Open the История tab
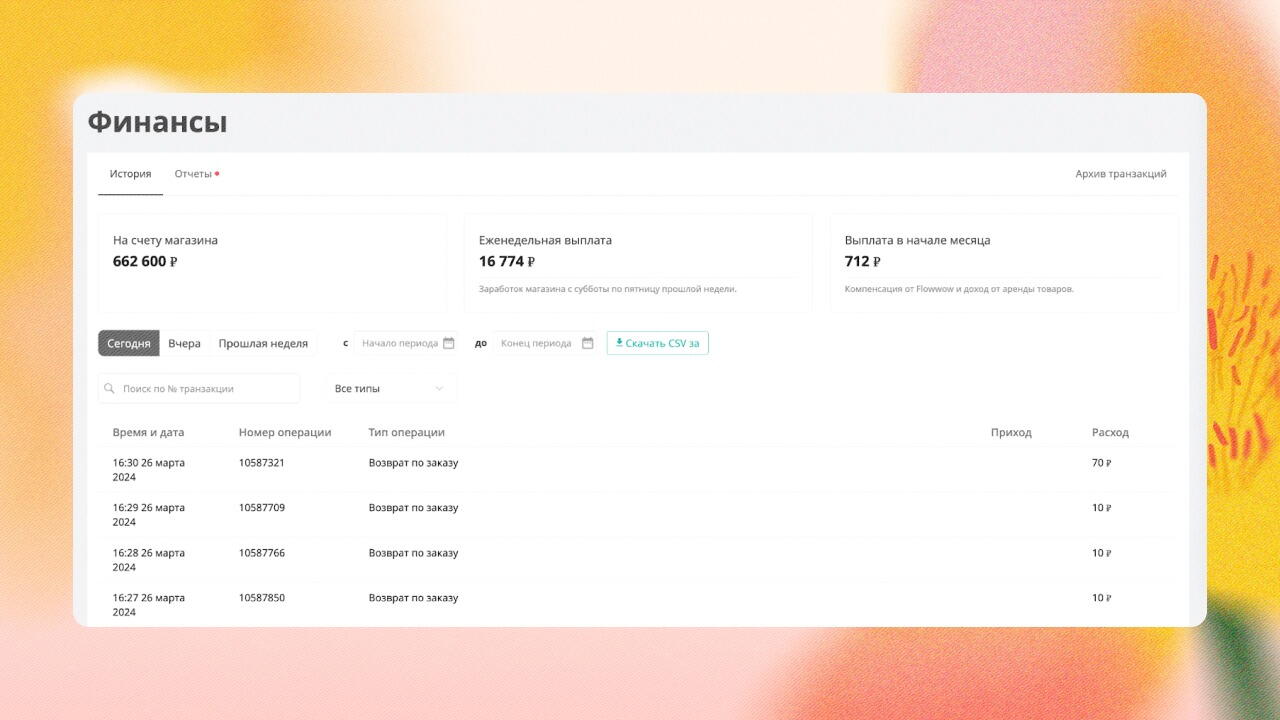The image size is (1280, 720). [x=130, y=174]
